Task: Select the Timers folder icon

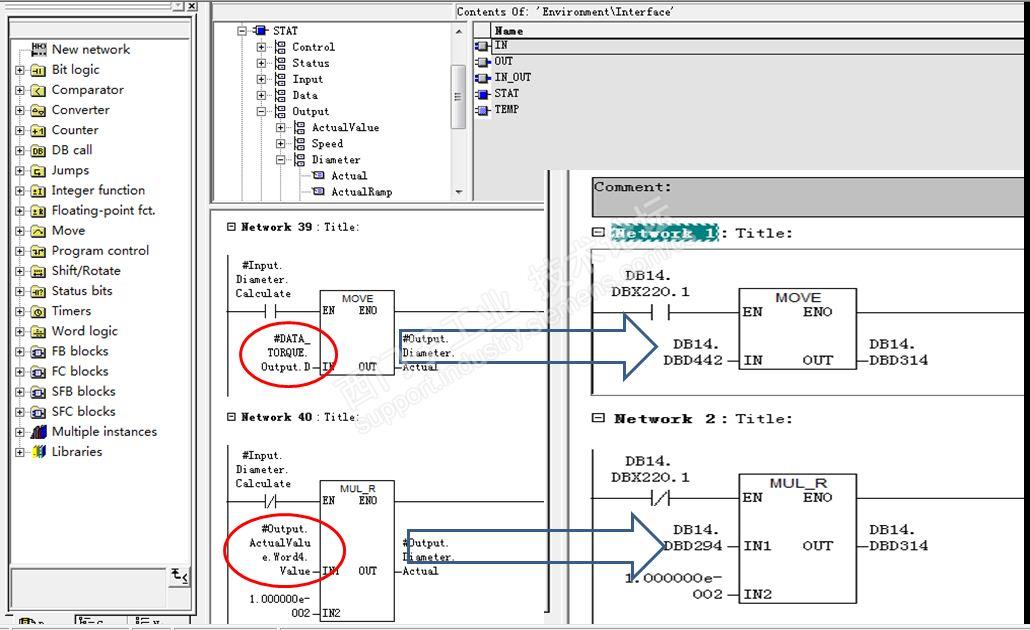Action: [38, 311]
